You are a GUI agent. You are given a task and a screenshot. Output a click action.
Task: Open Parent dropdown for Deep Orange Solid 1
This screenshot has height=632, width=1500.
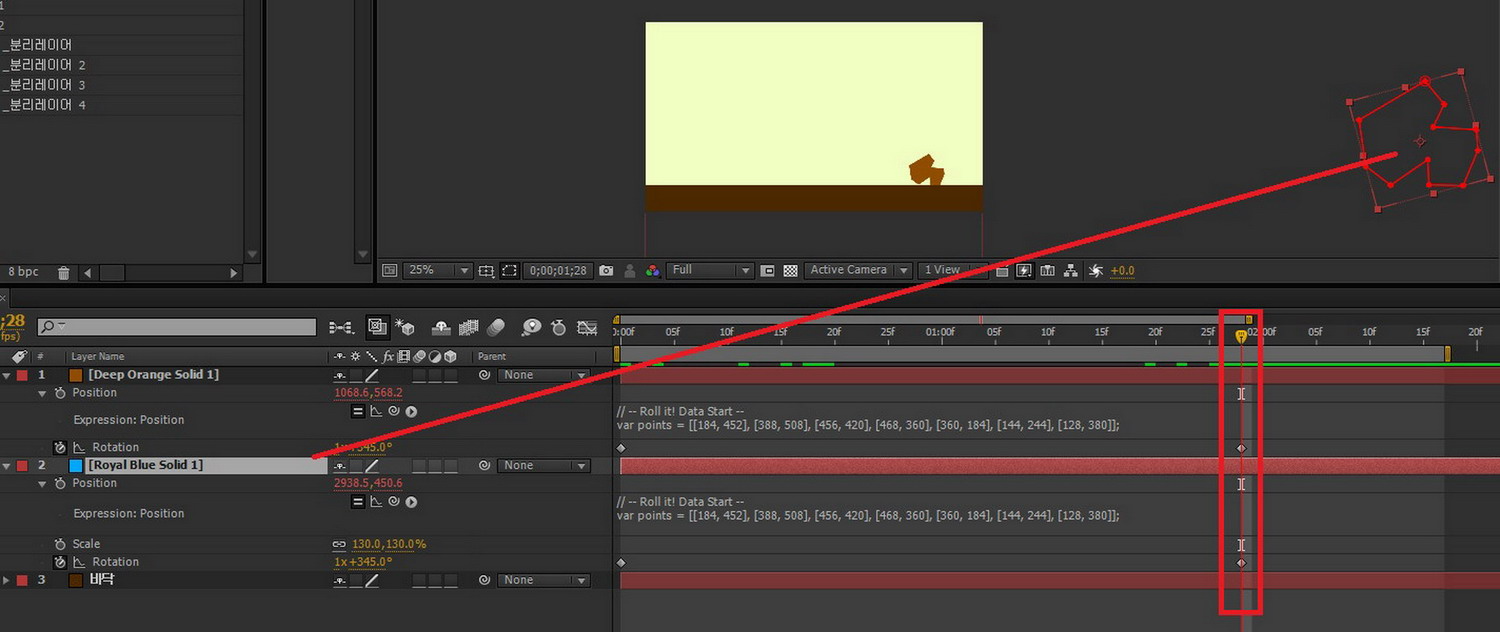coord(544,375)
